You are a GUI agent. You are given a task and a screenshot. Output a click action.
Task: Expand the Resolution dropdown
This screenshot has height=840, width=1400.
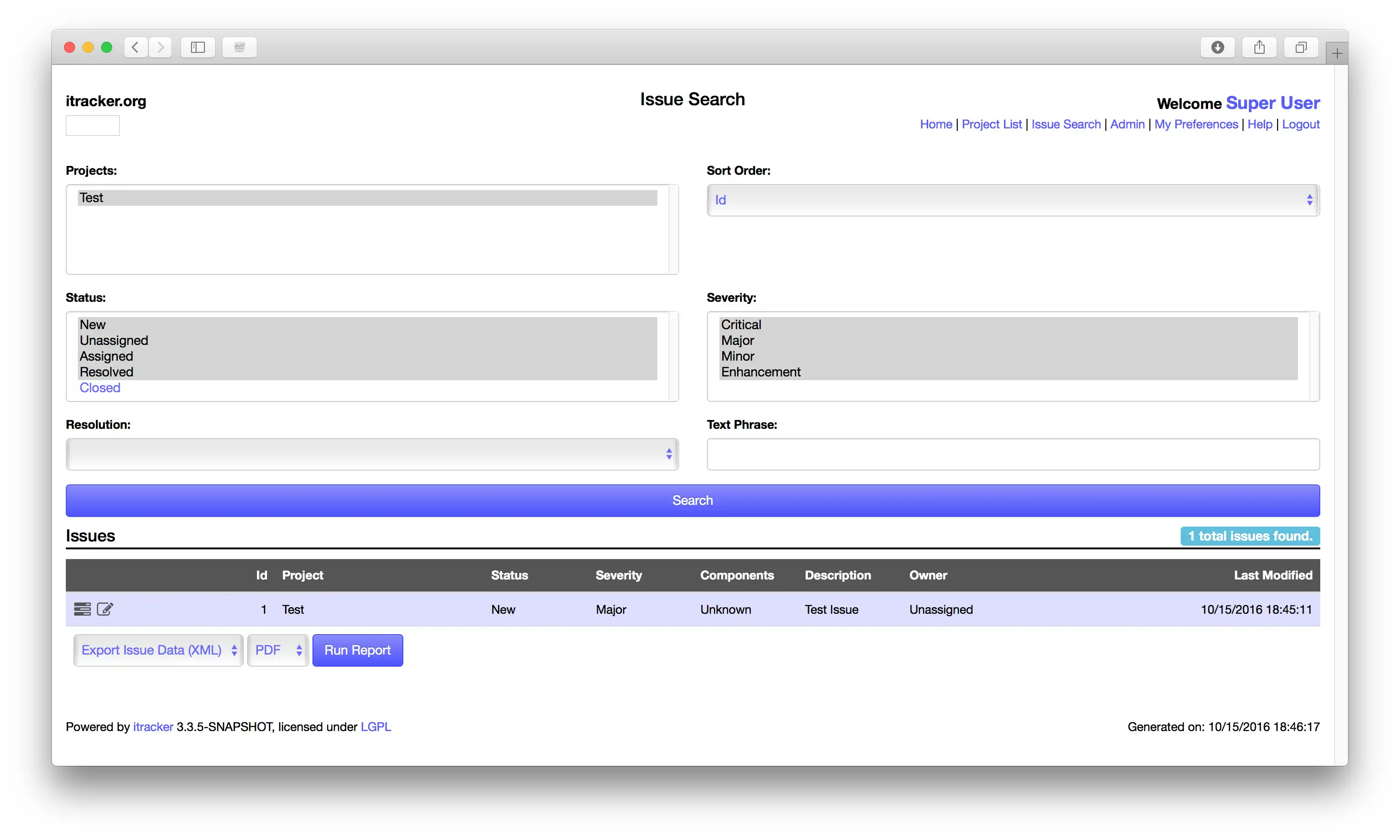pos(372,454)
